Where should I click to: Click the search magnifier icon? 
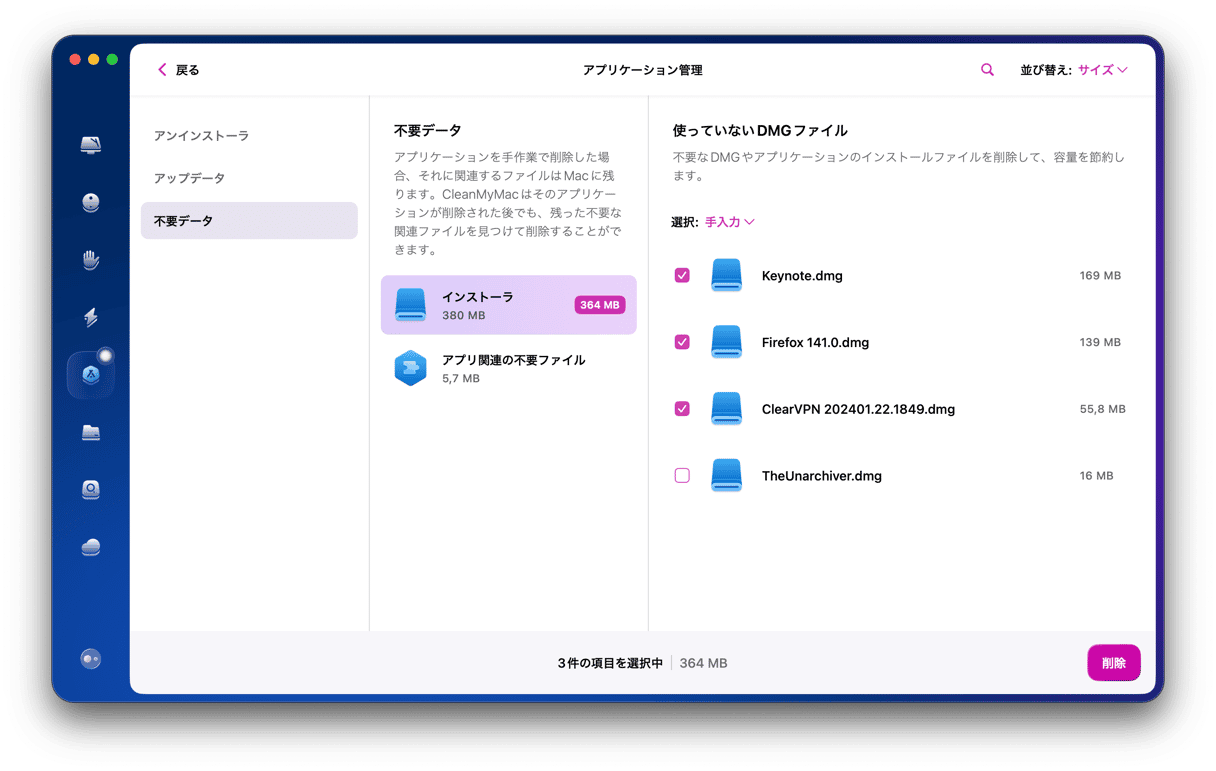987,70
